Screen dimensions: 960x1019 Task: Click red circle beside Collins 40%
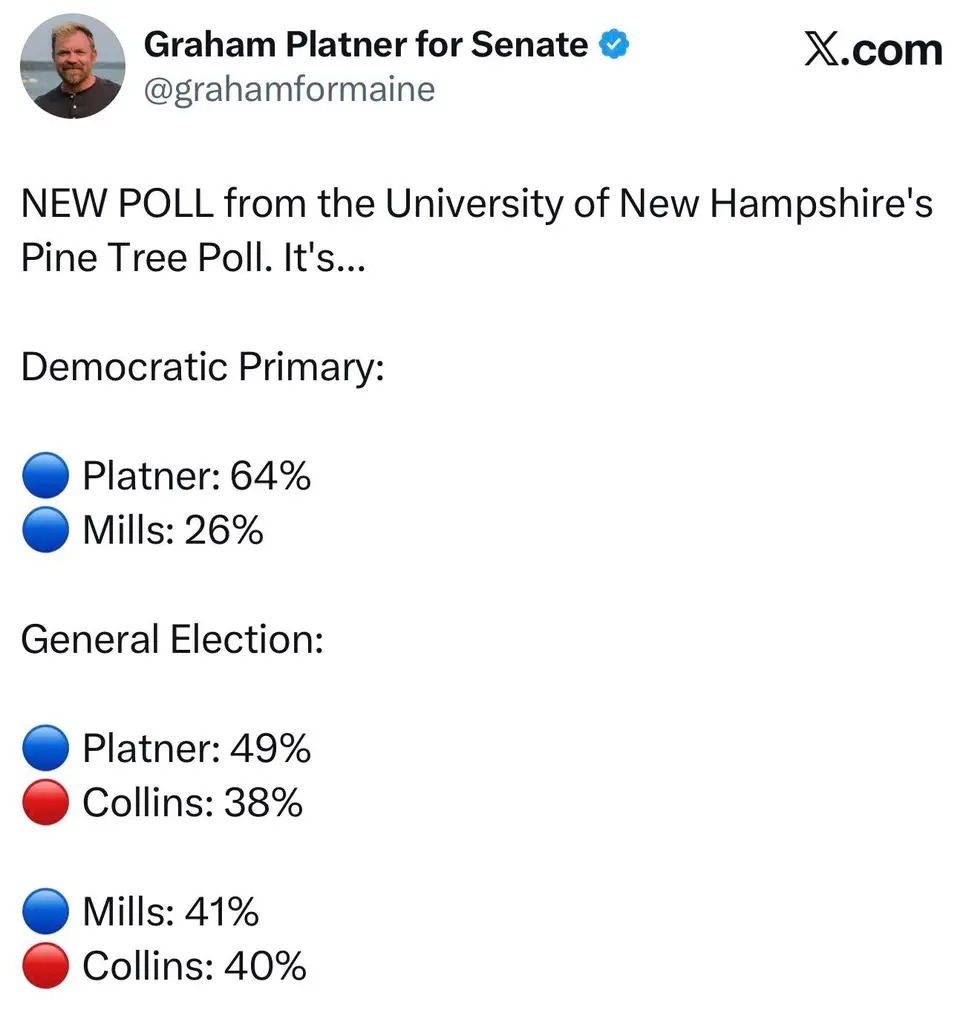point(45,966)
